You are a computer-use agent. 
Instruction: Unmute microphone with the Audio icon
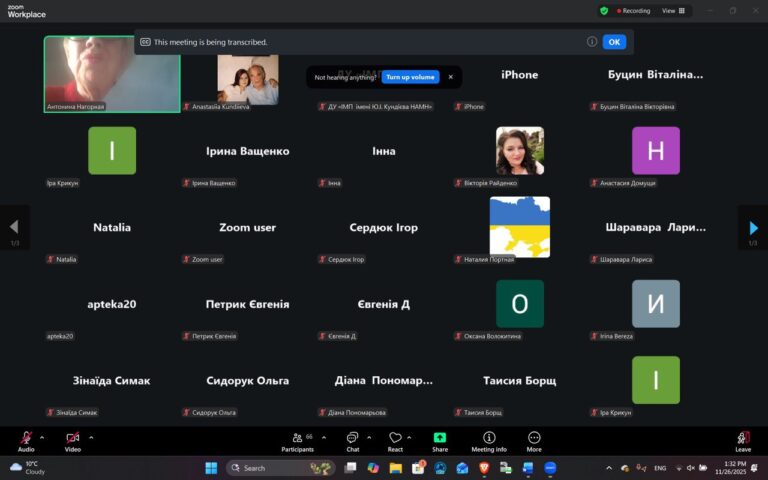pyautogui.click(x=26, y=439)
